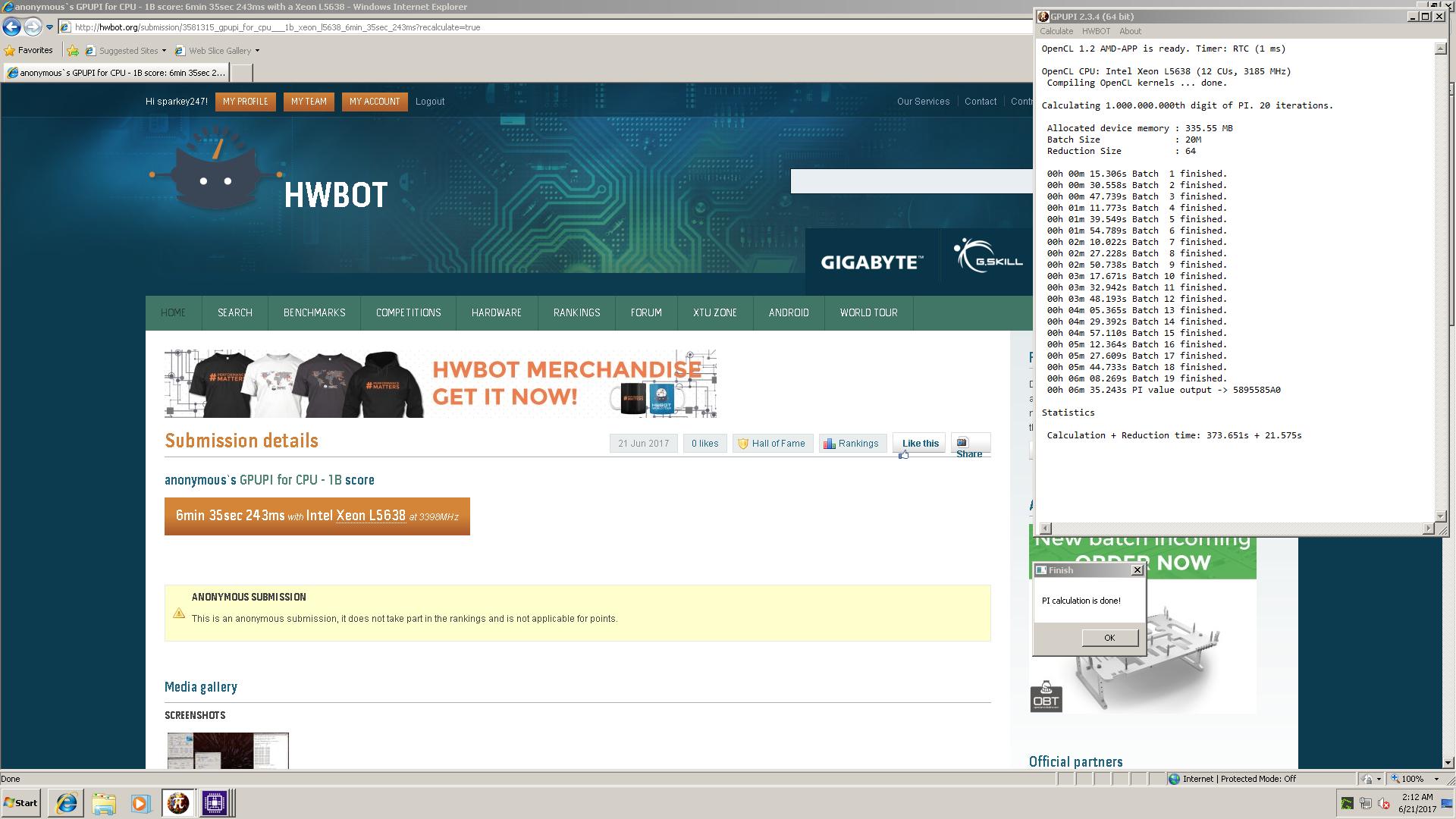Open the recent pages dropdown arrow
Viewport: 1456px width, 819px height.
[49, 27]
